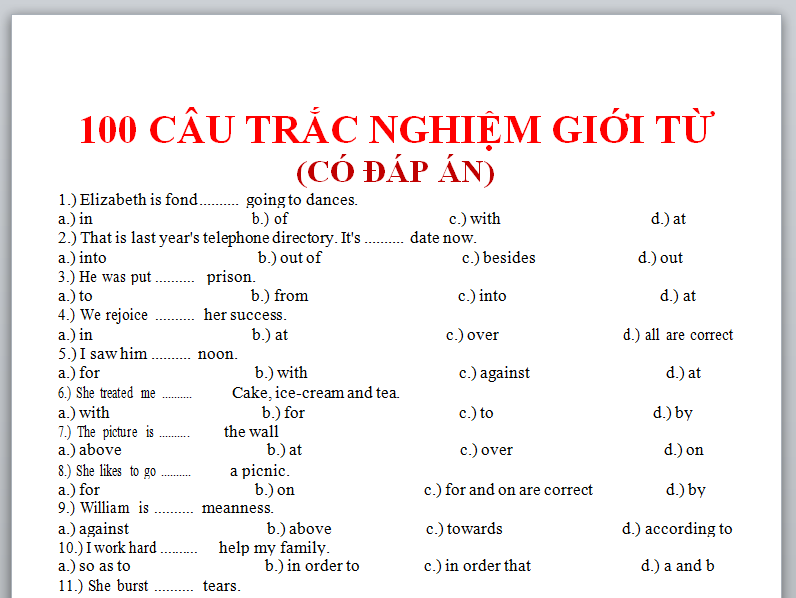Select answer 'b.) from'

[x=279, y=296]
